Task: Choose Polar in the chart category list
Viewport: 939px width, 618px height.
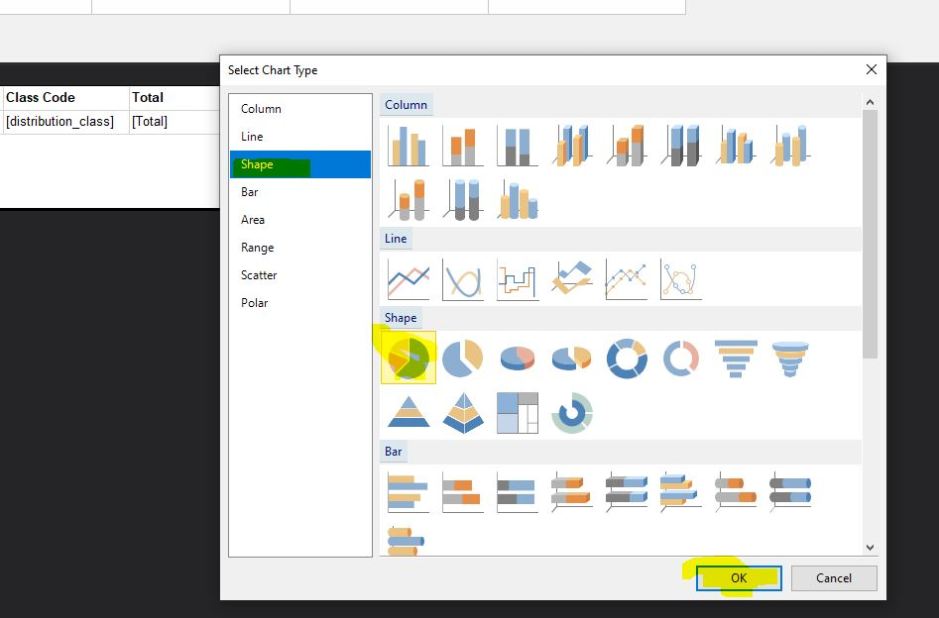Action: 300,302
